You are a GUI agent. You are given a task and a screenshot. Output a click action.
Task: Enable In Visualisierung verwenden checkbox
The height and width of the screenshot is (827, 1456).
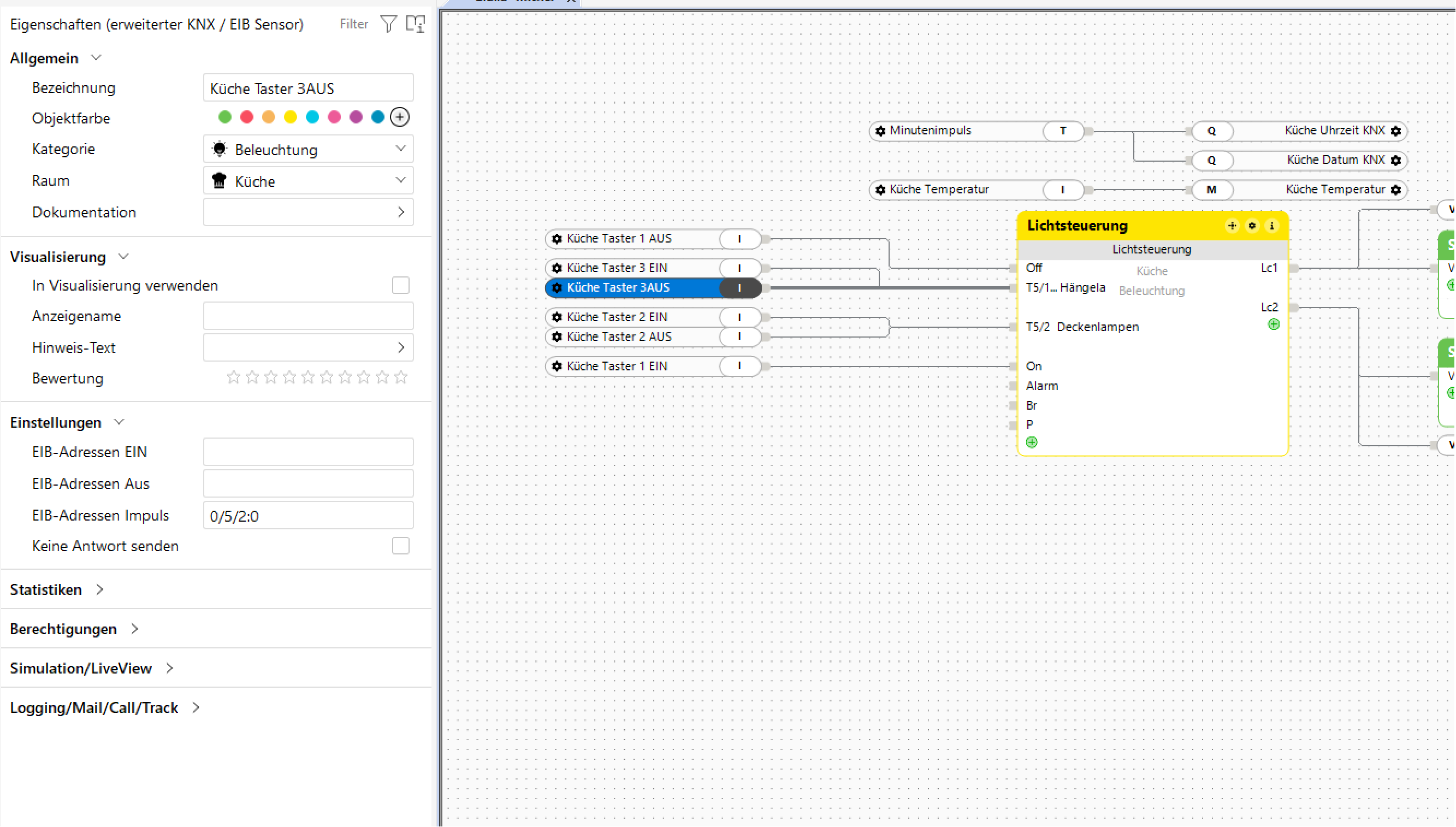click(x=400, y=285)
